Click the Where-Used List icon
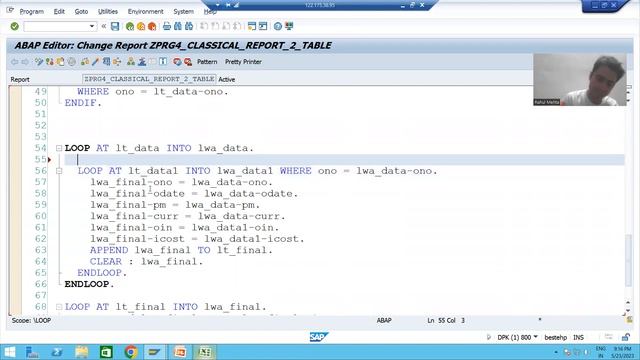Screen dimensions: 640x360 coord(117,62)
